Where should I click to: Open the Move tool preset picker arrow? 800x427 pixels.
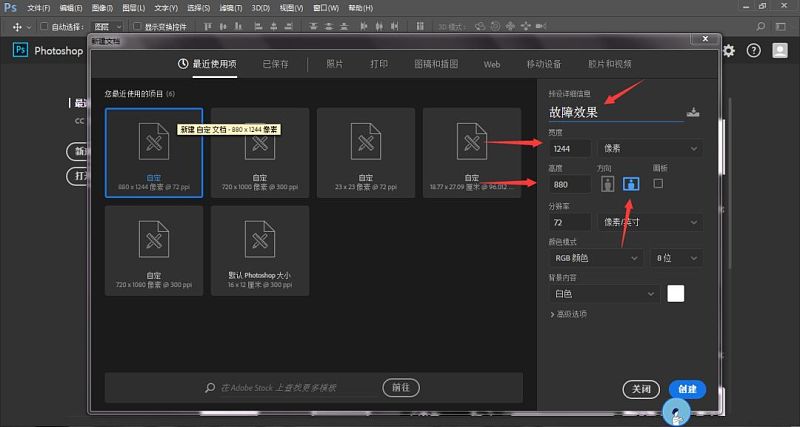pos(29,27)
